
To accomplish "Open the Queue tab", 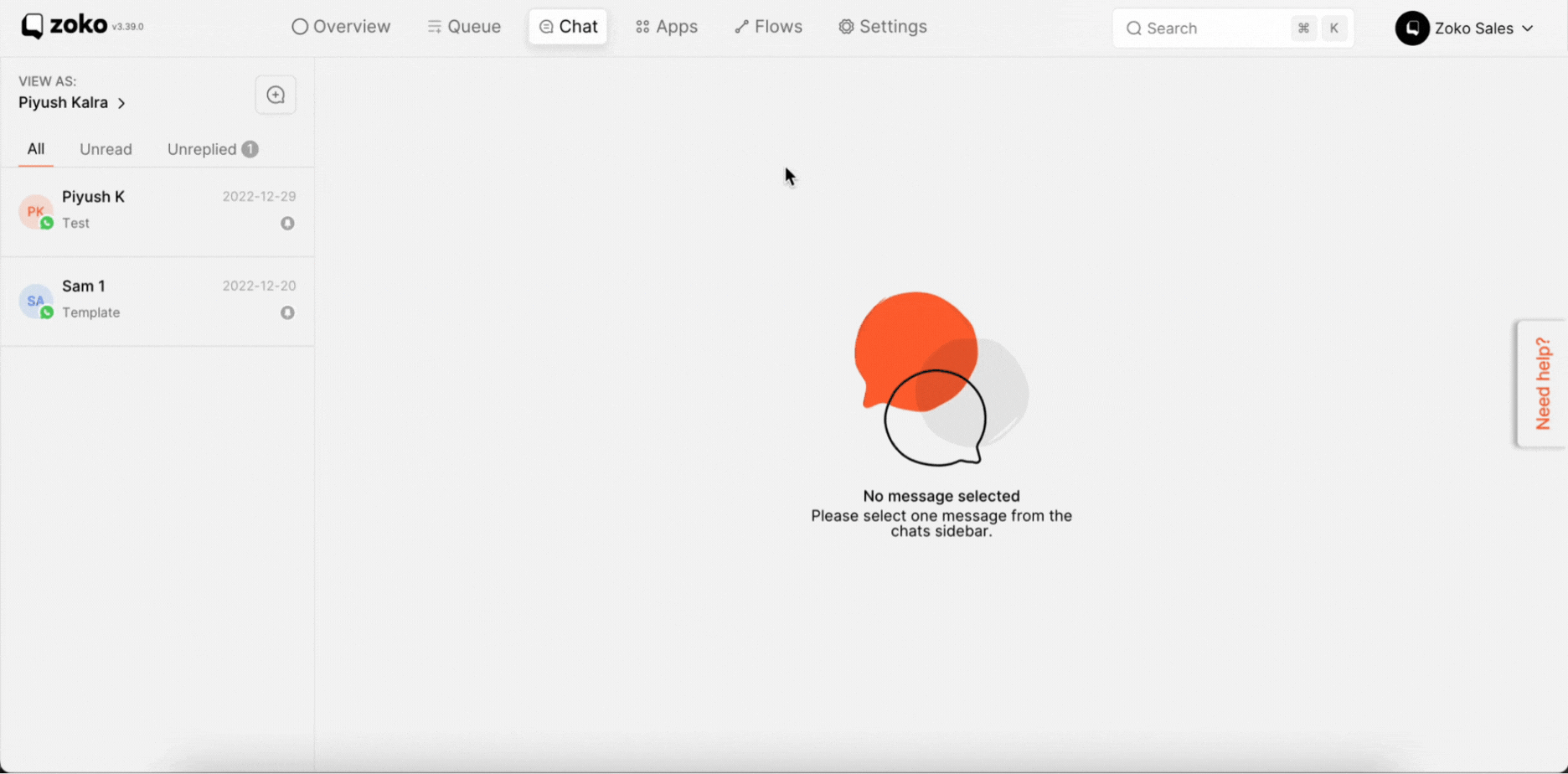I will click(x=464, y=27).
